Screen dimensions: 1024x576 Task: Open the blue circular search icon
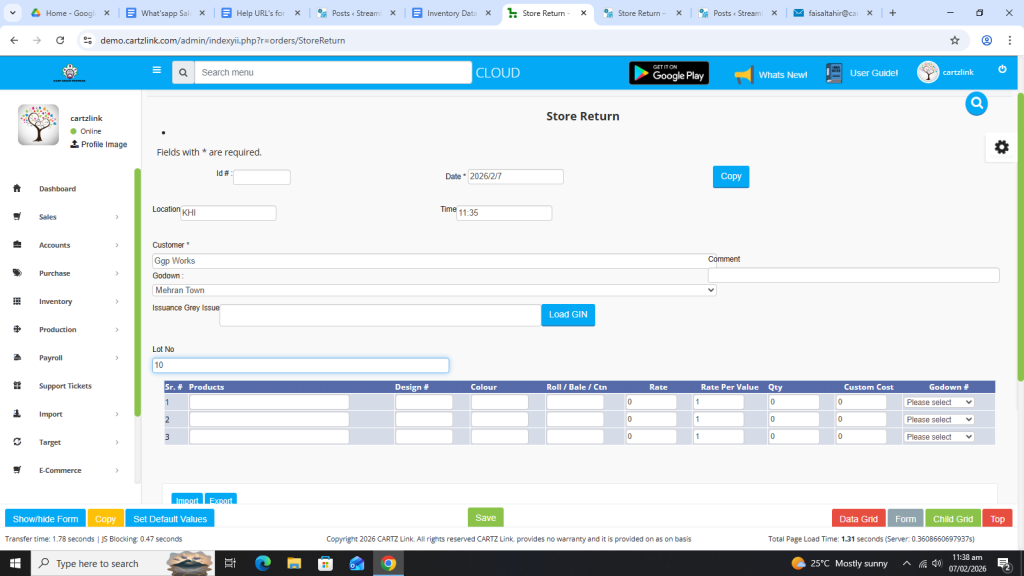pyautogui.click(x=976, y=103)
